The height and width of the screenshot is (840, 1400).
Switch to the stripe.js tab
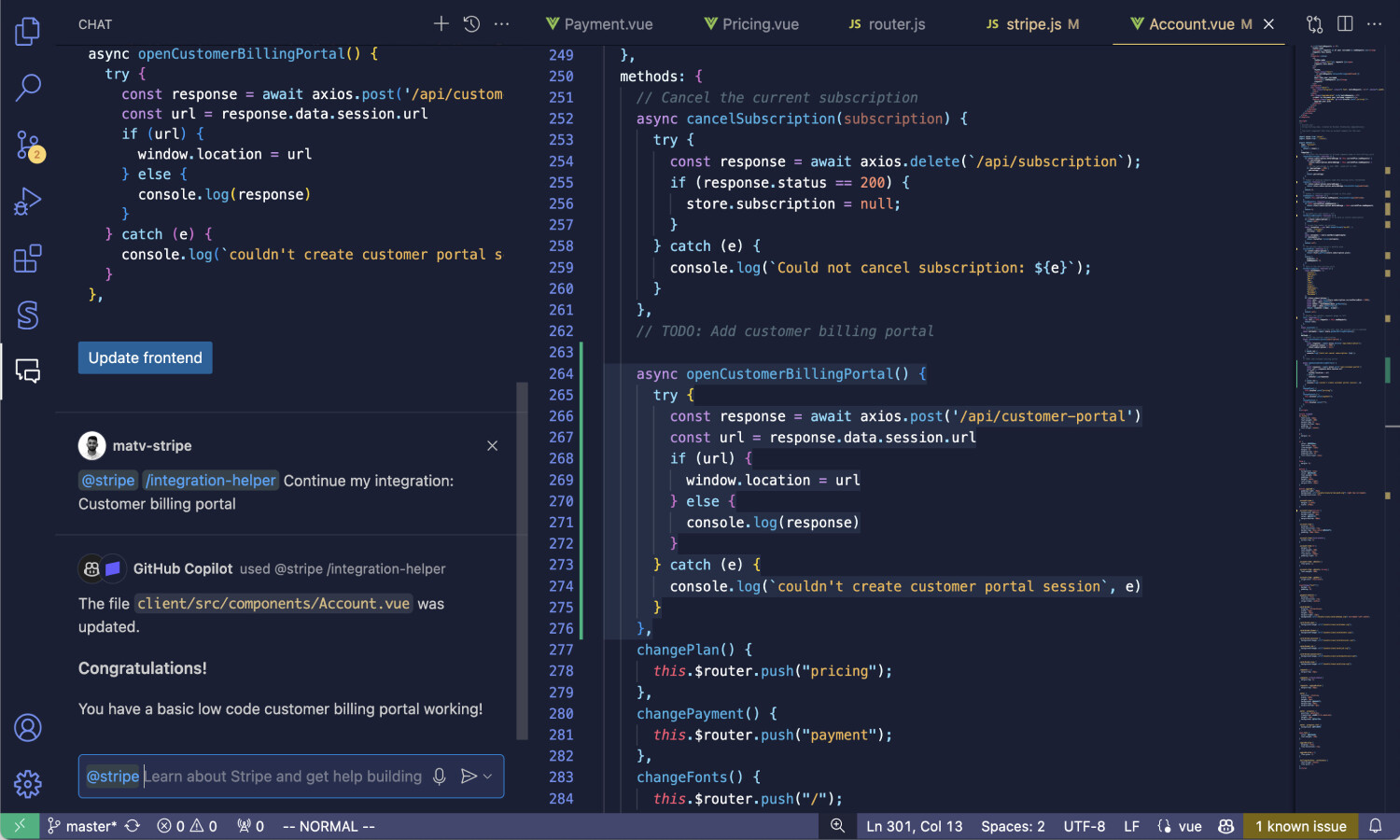(1032, 24)
